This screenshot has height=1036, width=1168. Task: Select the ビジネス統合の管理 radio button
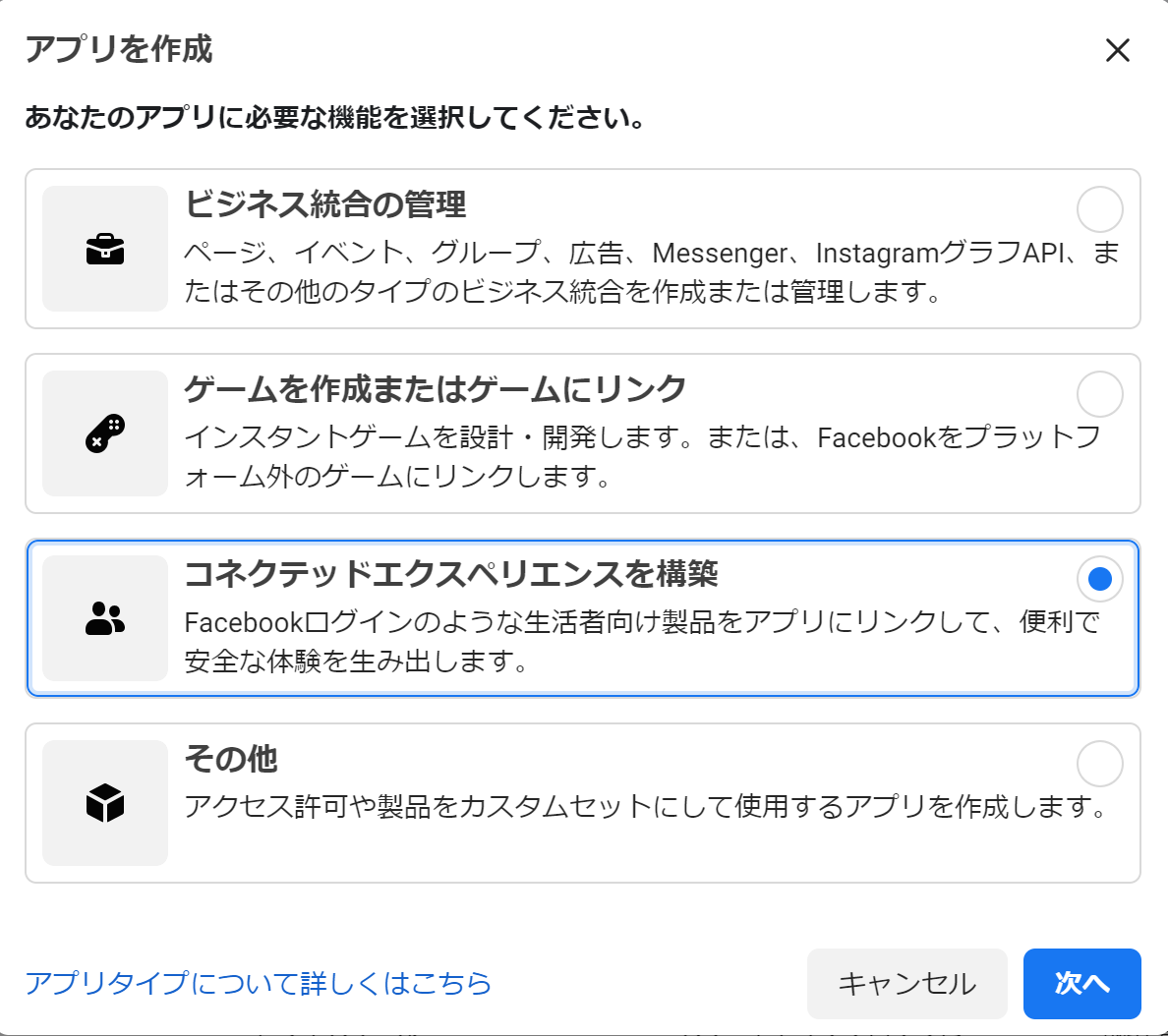point(1099,209)
